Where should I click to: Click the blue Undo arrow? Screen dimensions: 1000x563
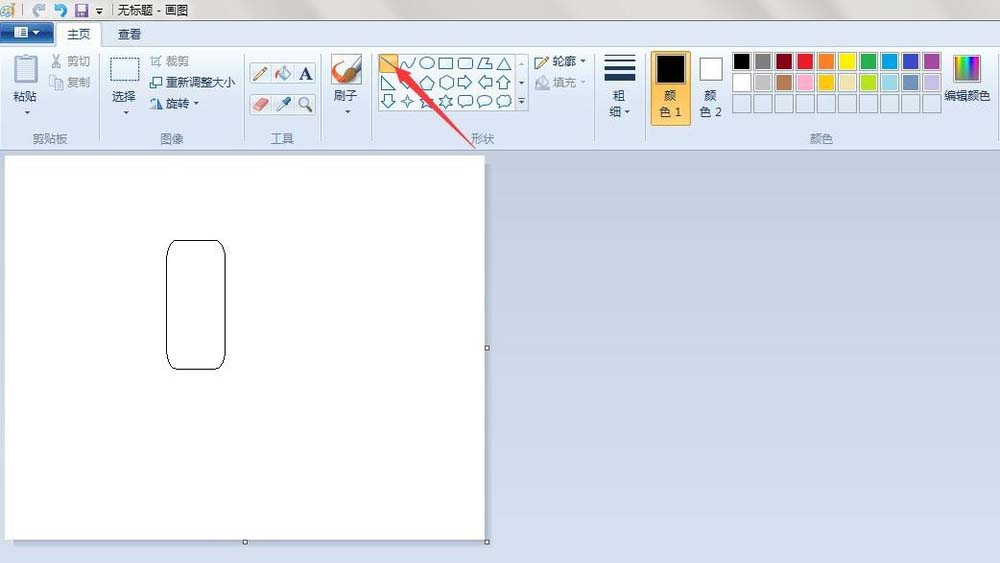60,10
